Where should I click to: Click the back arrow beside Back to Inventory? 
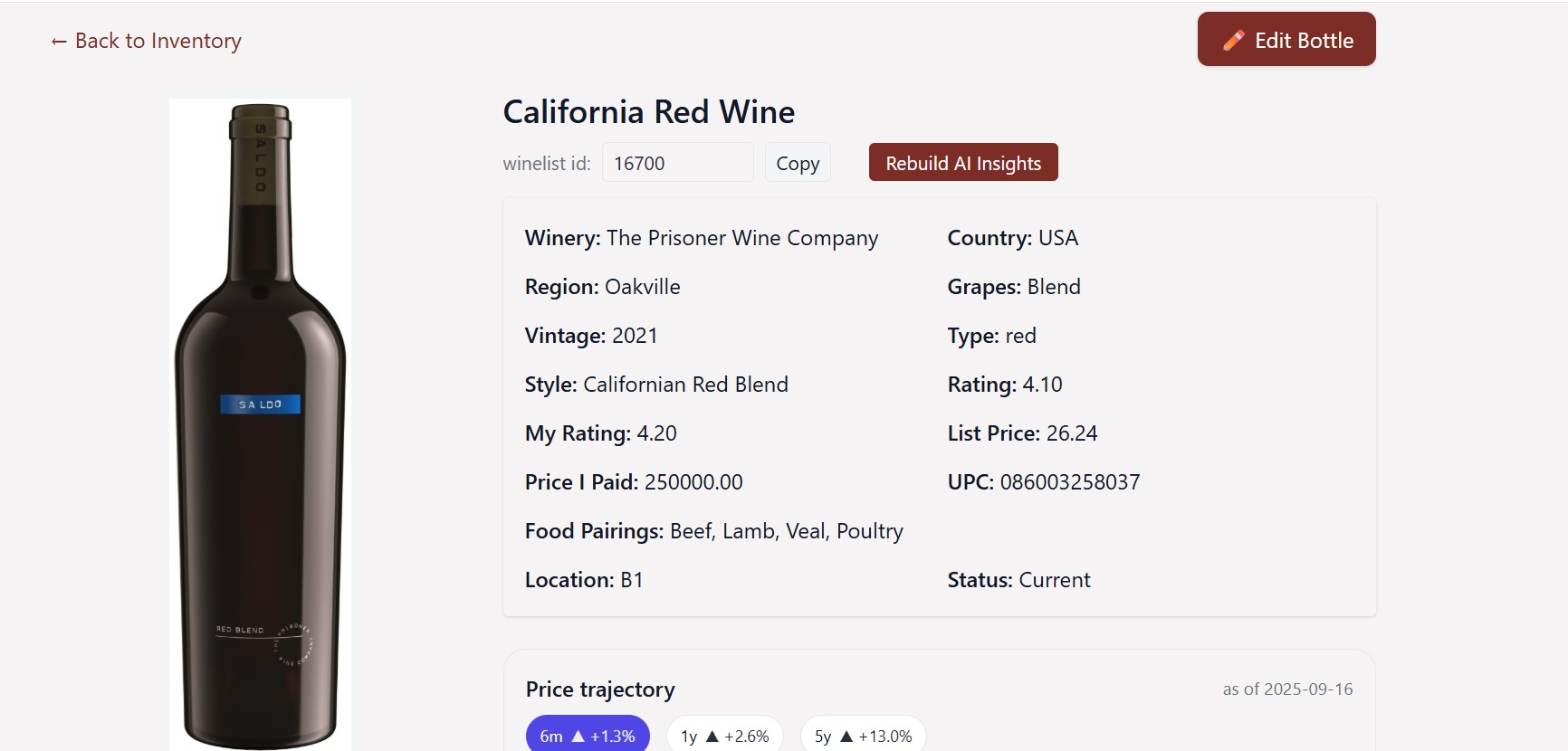58,41
